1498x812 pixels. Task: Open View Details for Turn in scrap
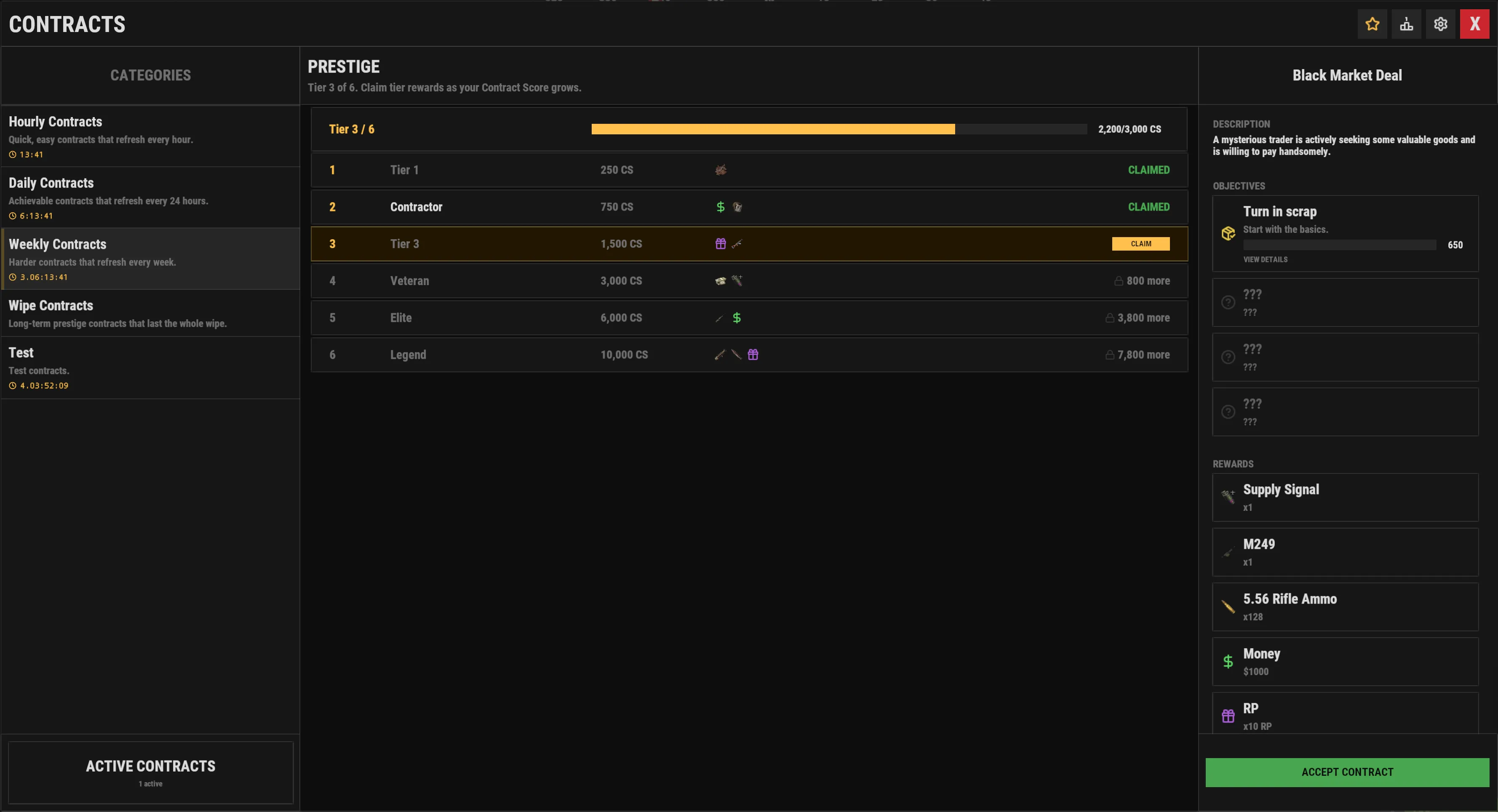[x=1266, y=259]
